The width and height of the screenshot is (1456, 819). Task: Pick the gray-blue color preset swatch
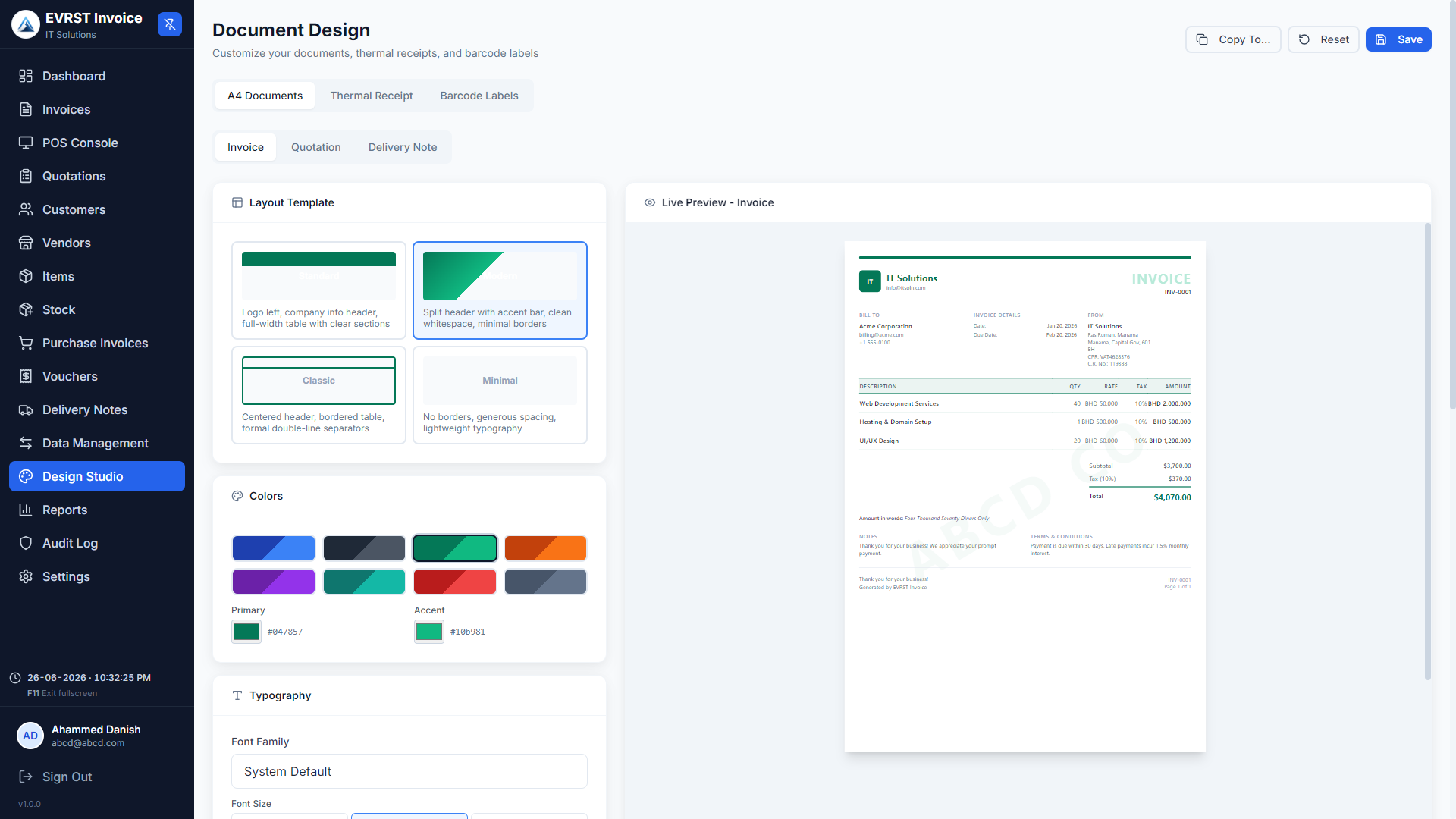546,582
